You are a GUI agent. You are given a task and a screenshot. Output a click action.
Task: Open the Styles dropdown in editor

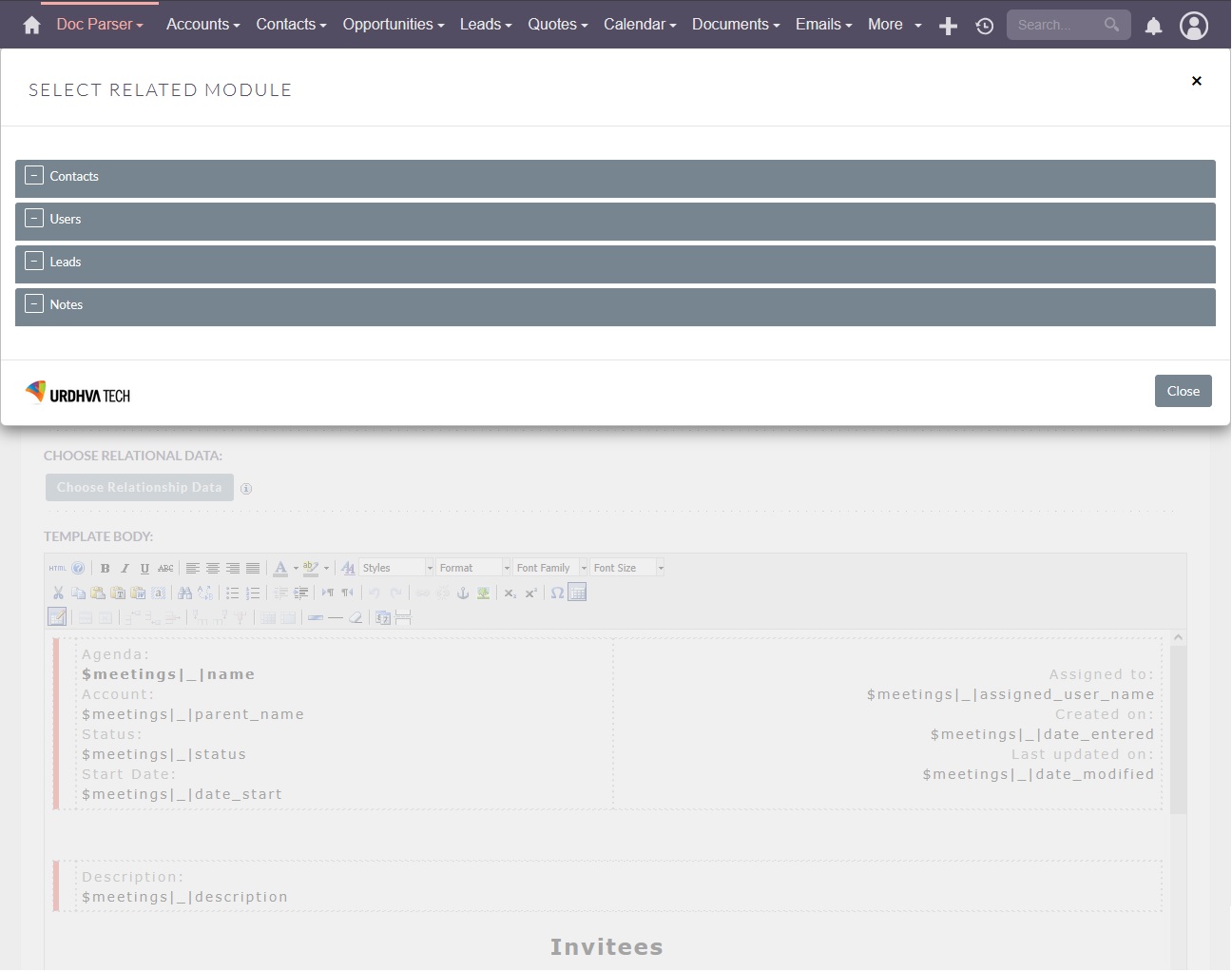pyautogui.click(x=396, y=568)
